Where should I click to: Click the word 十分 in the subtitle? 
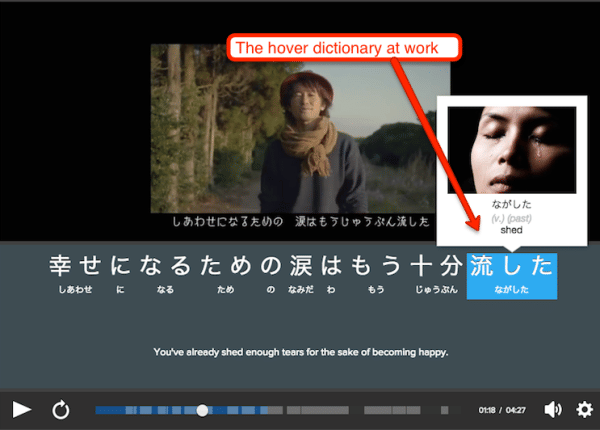tap(436, 265)
